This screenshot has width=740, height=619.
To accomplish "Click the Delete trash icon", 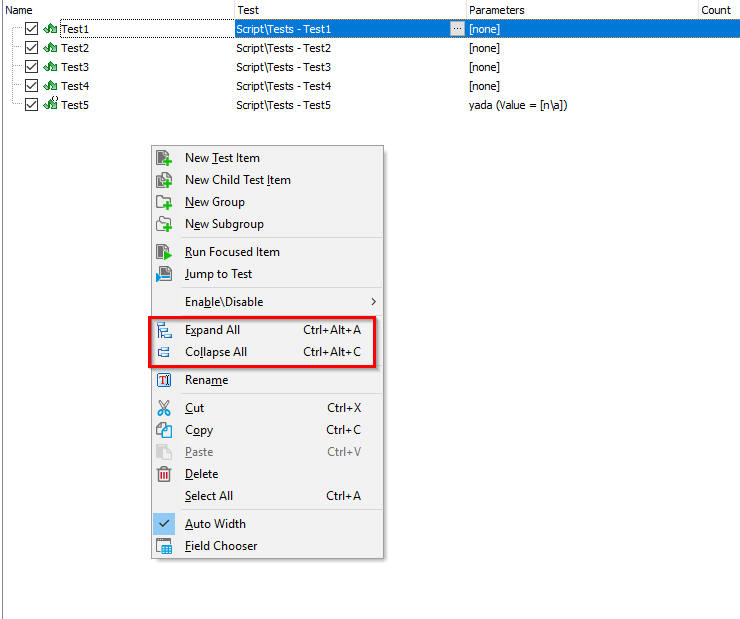I will tap(164, 474).
